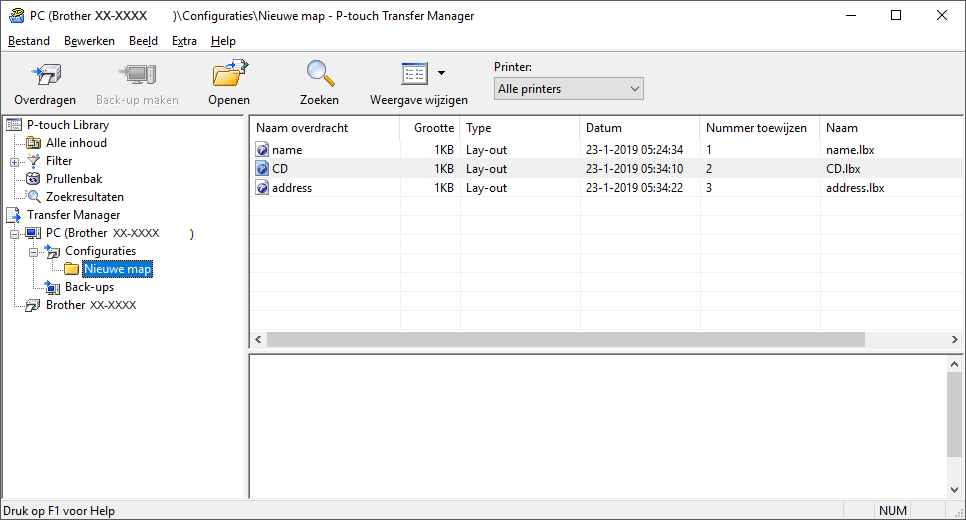Open the Weergave wijzigen dropdown arrow
966x520 pixels.
[x=441, y=73]
